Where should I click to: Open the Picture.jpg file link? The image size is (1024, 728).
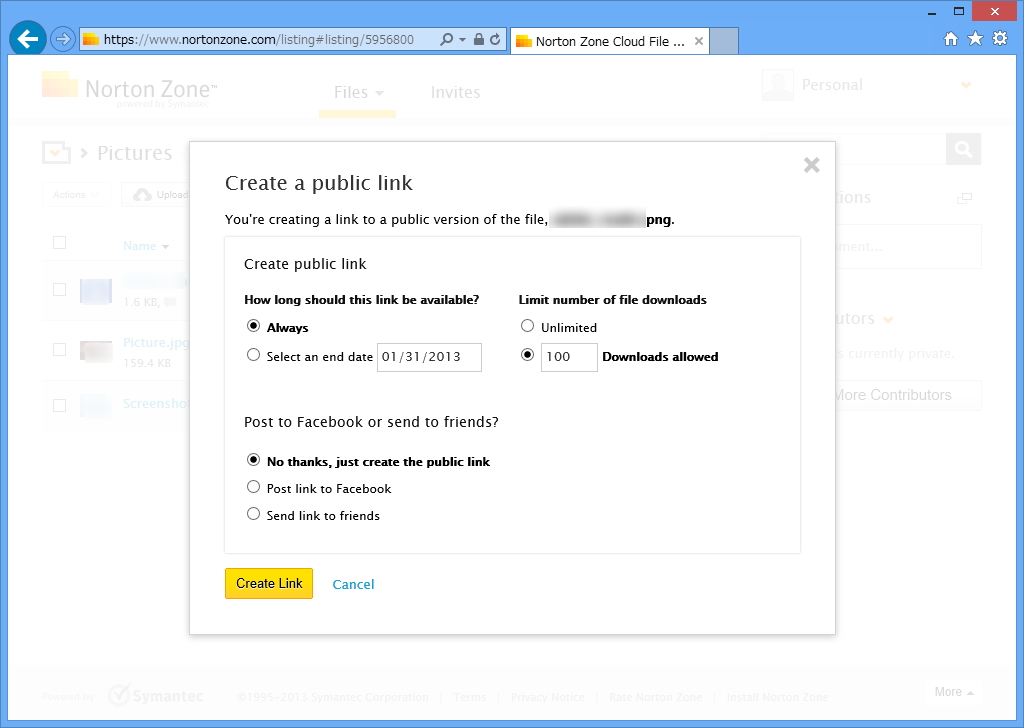(155, 343)
